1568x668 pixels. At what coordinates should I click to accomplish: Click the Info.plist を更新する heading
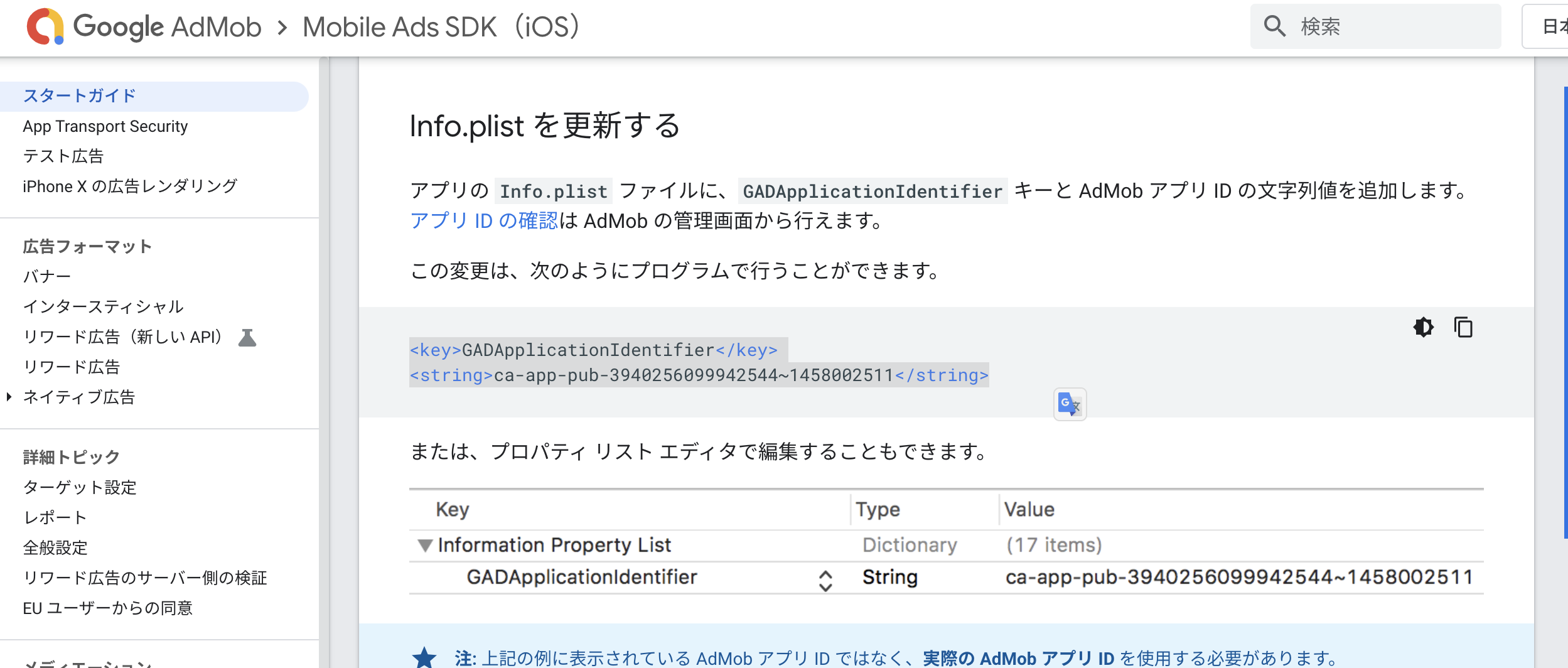(x=545, y=126)
